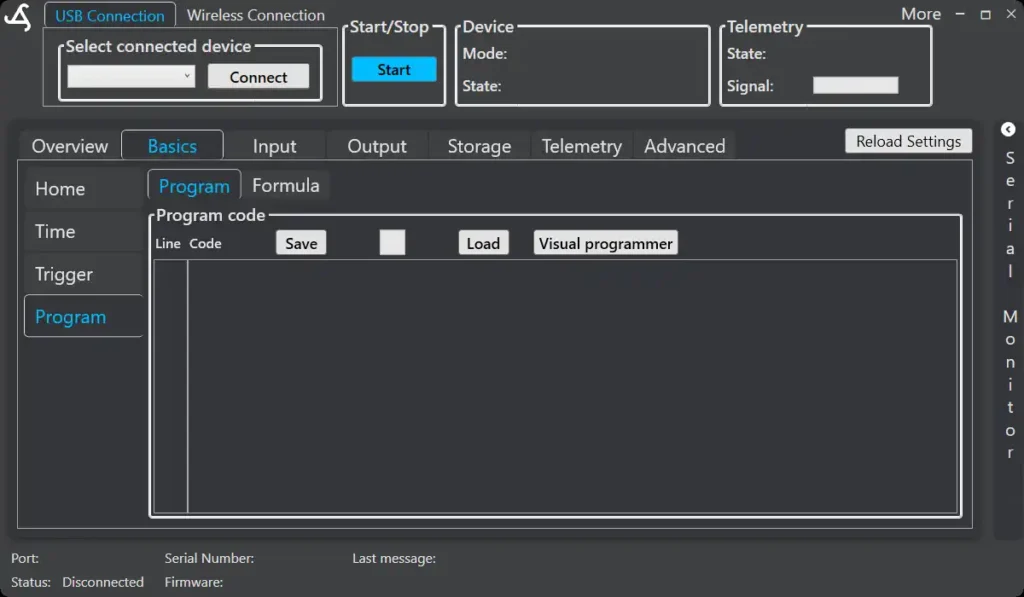1024x597 pixels.
Task: Click the Status: Disconnected text
Action: pos(77,582)
